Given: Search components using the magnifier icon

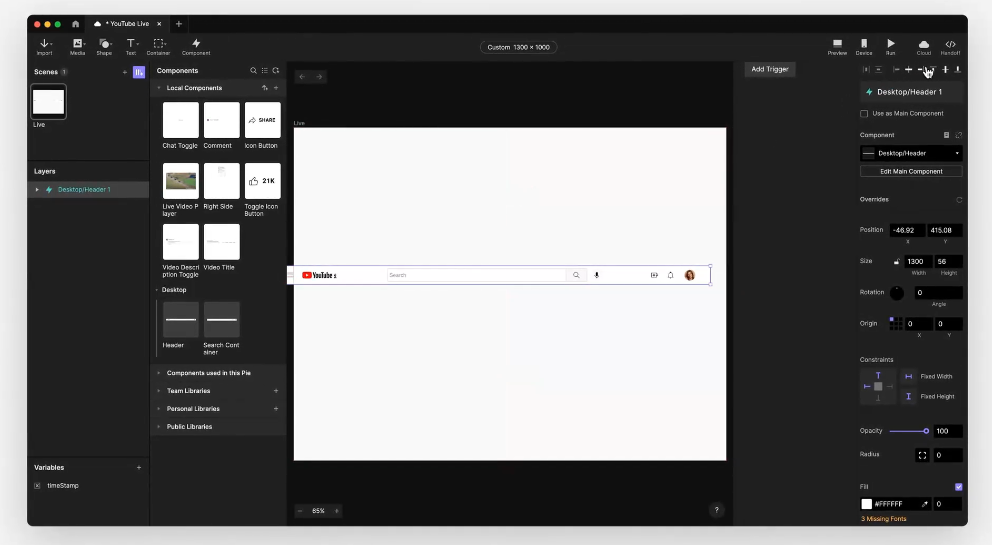Looking at the screenshot, I should [x=253, y=71].
